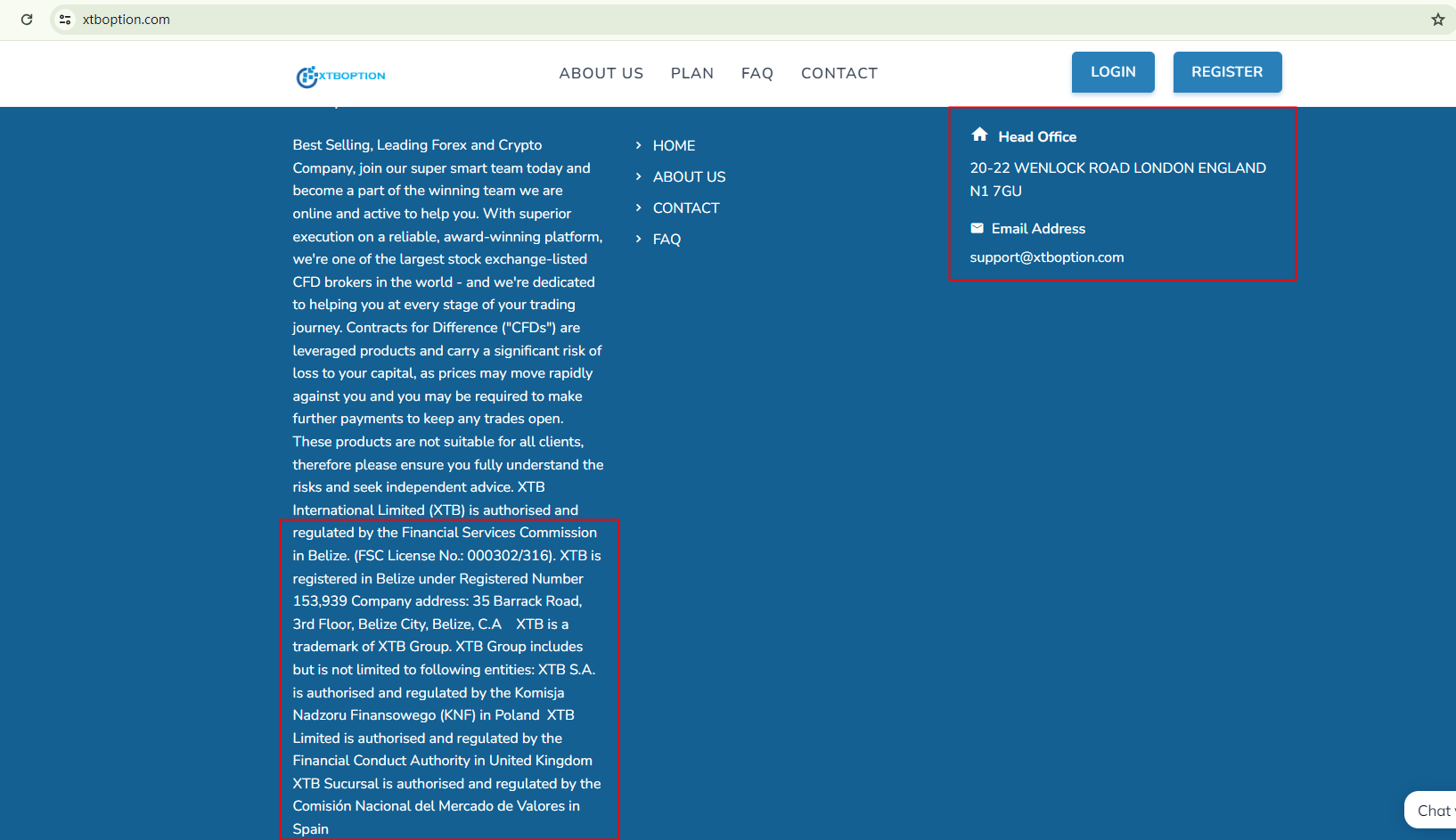Click the Email Address label
The image size is (1456, 840).
(1038, 229)
